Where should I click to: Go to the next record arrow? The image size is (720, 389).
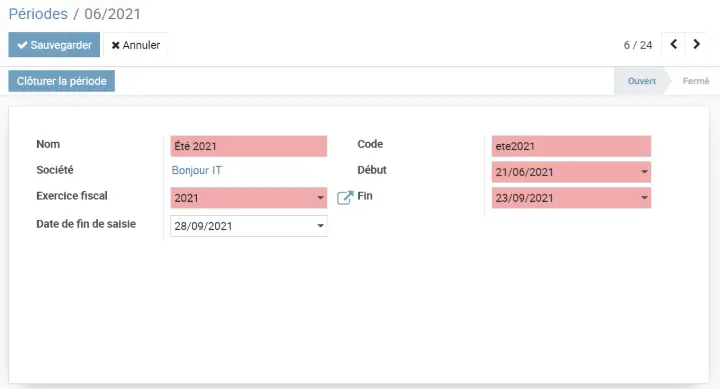(x=697, y=45)
